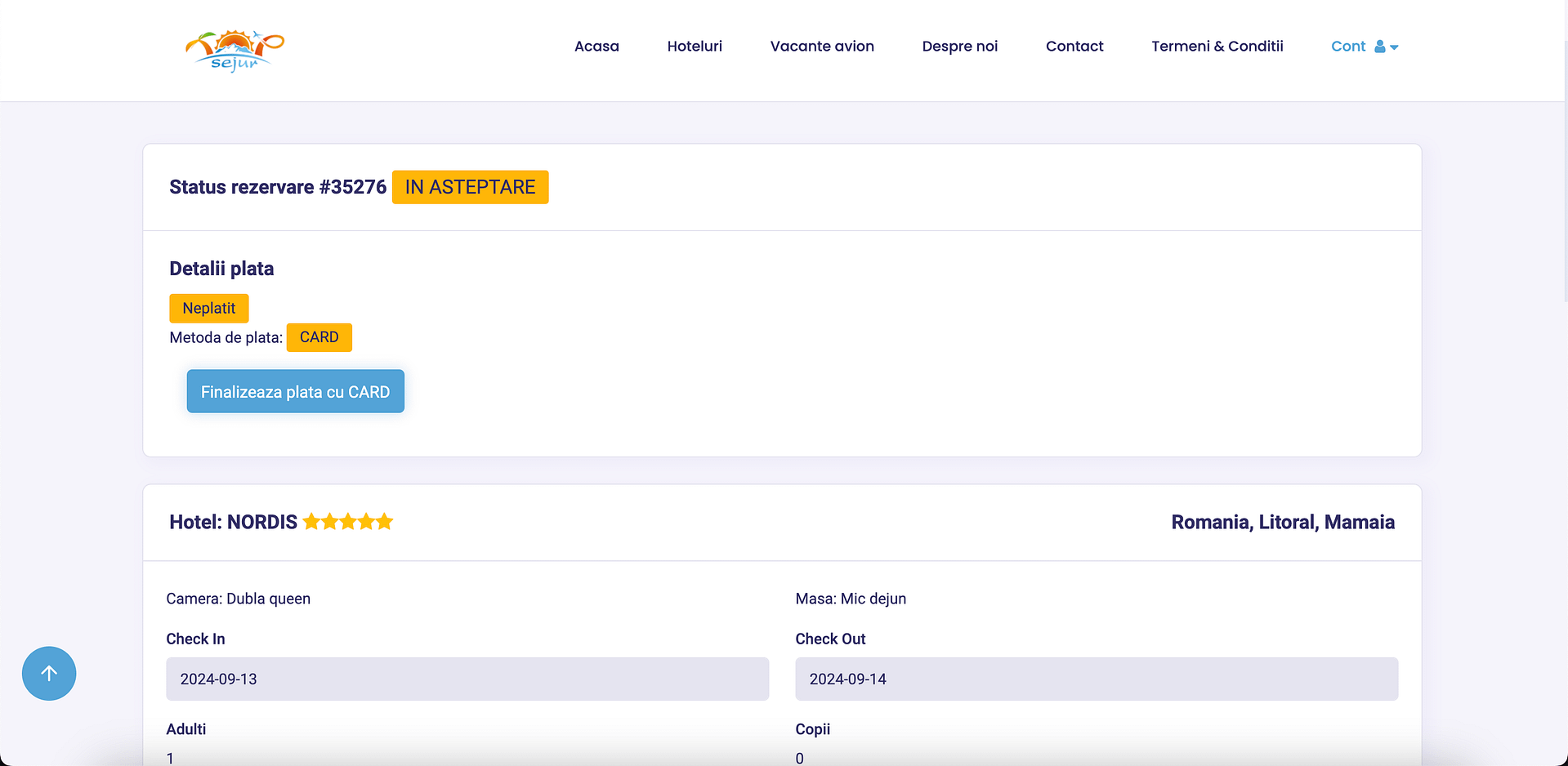Expand the Cont account dropdown arrow
Screen dimensions: 1568x766
[x=1395, y=47]
